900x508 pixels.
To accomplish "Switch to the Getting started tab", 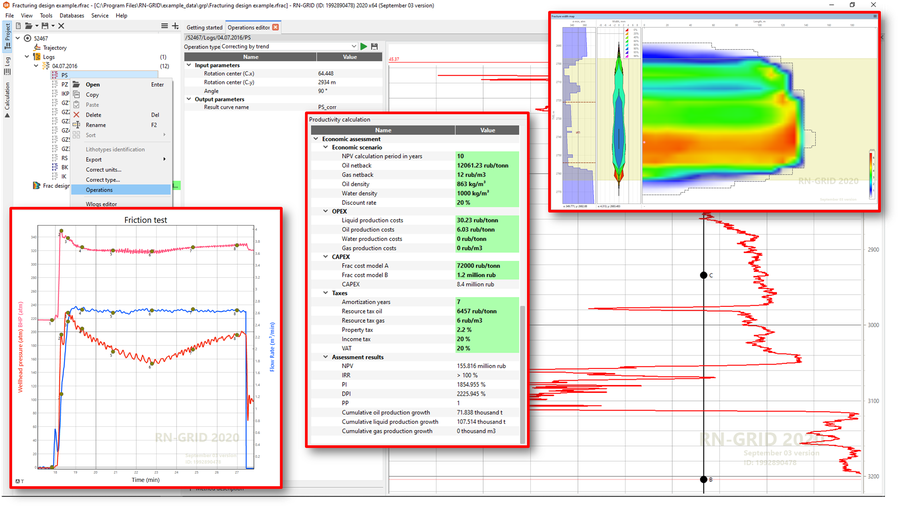I will click(204, 27).
